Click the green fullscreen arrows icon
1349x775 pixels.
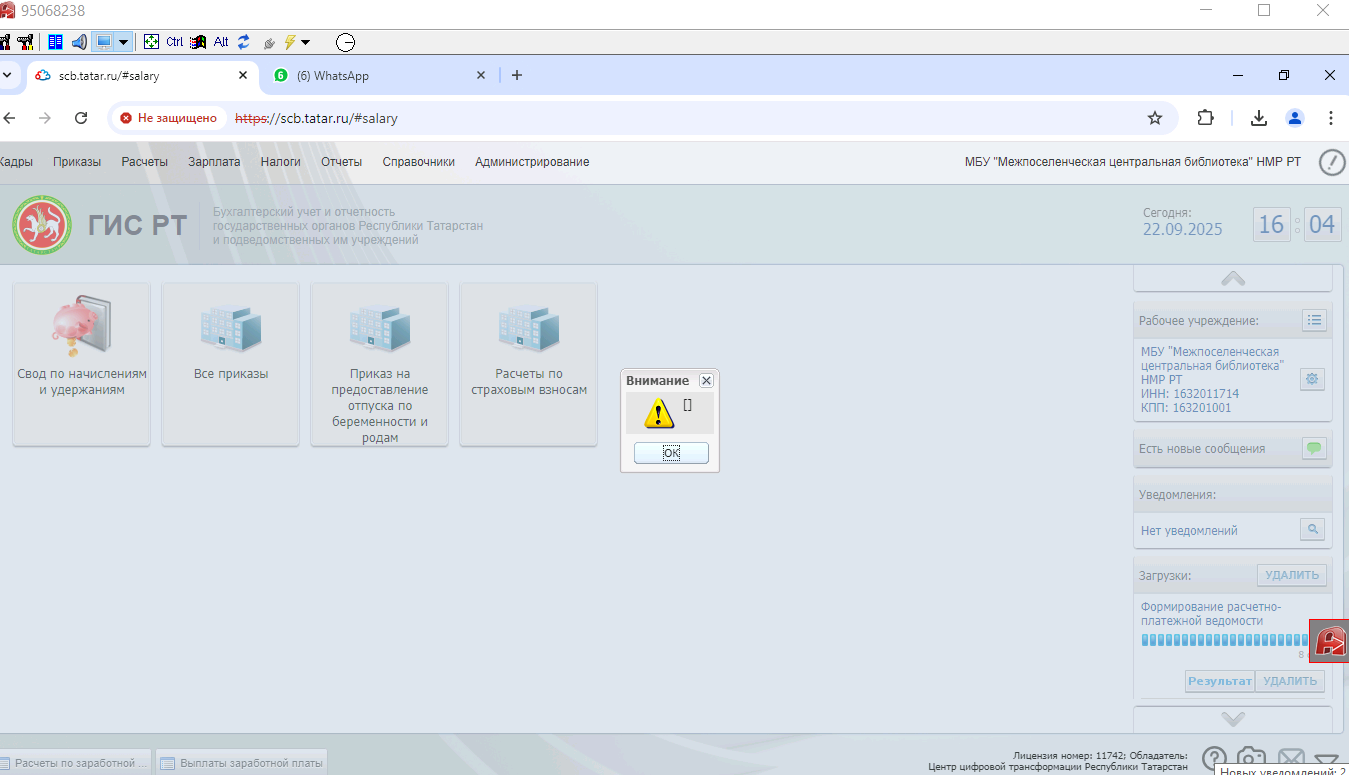pyautogui.click(x=152, y=42)
